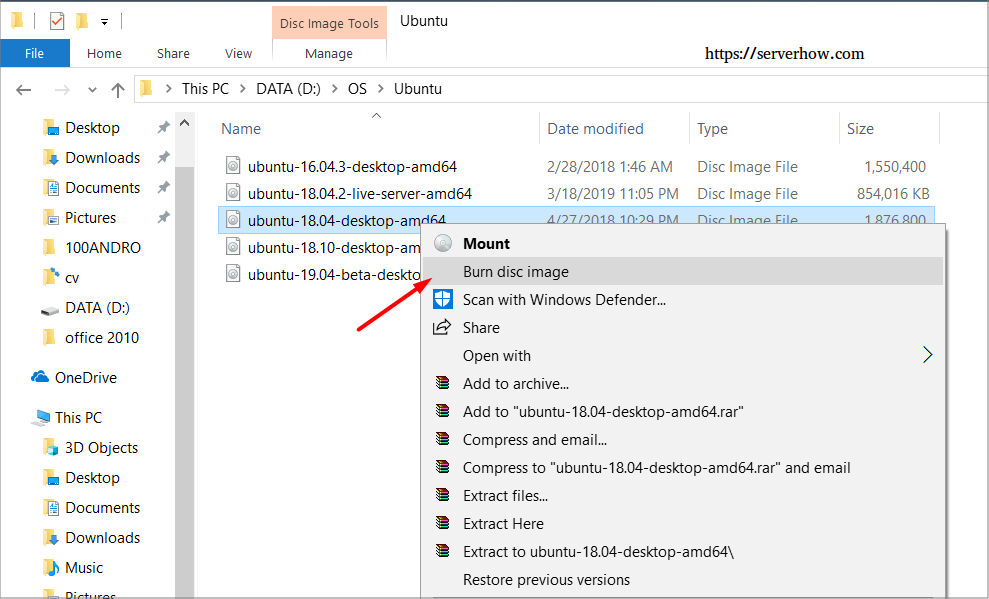Switch to the View ribbon tab
Viewport: 989px width, 599px height.
238,54
